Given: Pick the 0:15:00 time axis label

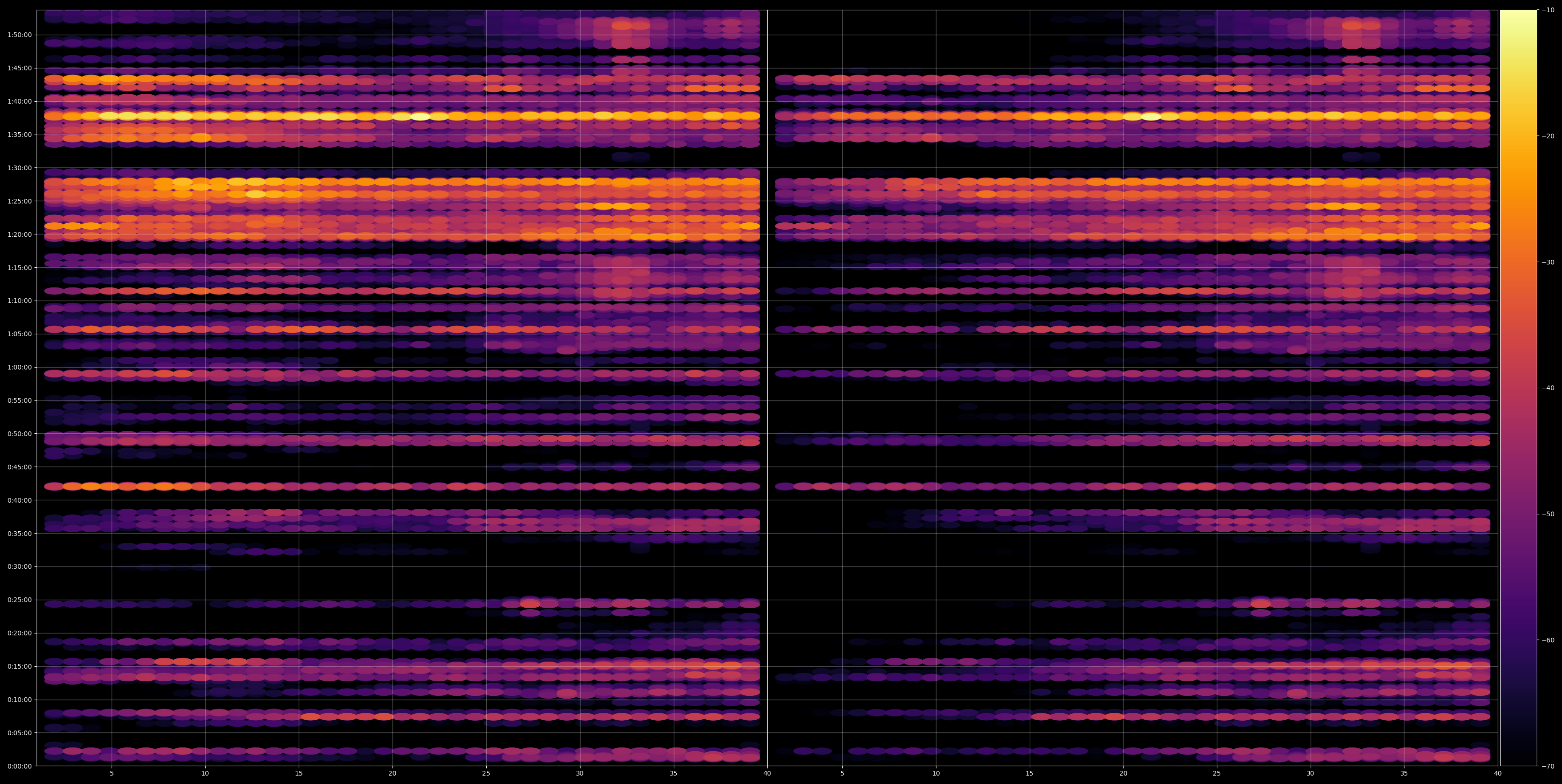Looking at the screenshot, I should tap(19, 666).
